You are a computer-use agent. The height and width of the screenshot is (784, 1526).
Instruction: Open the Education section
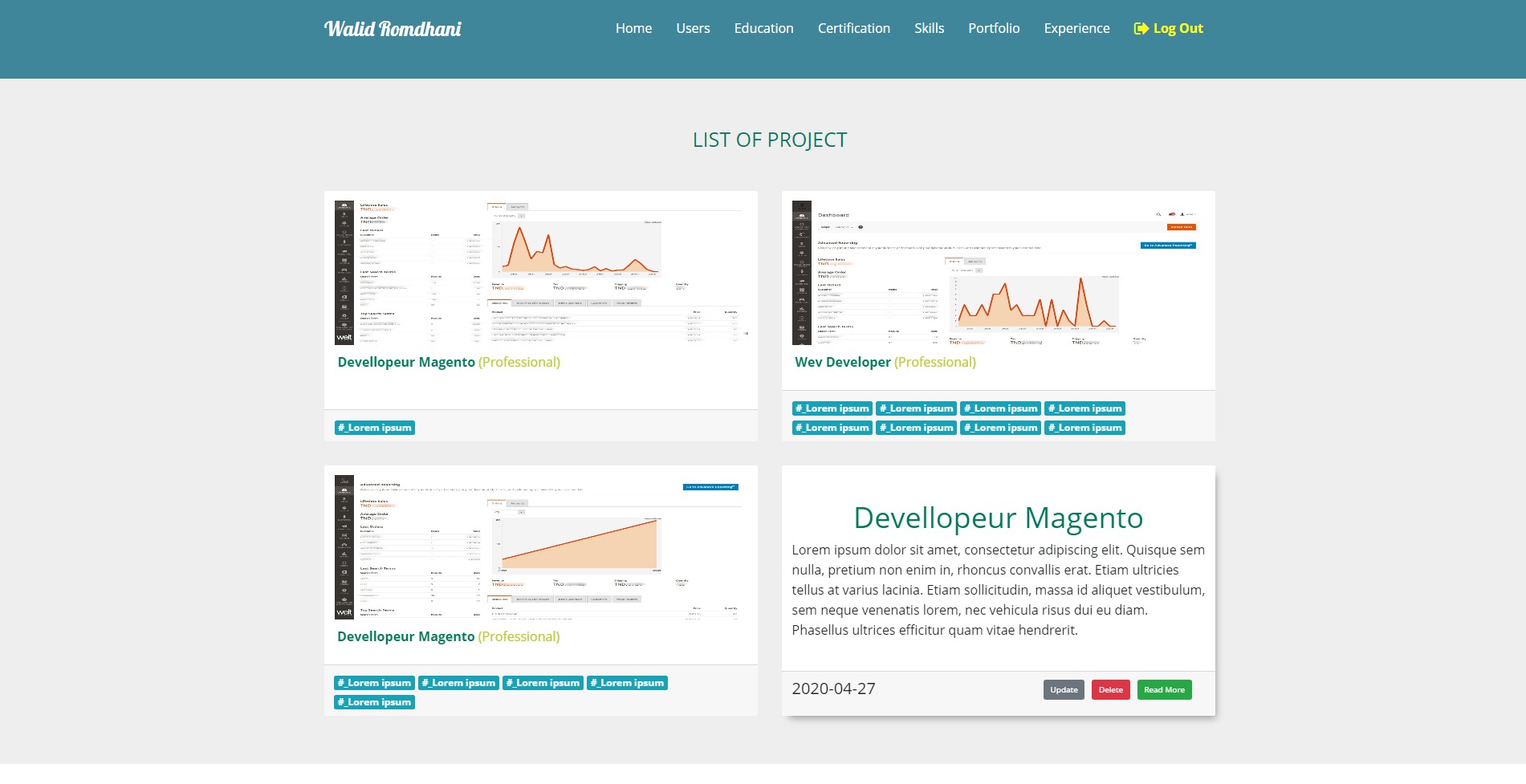pos(763,28)
